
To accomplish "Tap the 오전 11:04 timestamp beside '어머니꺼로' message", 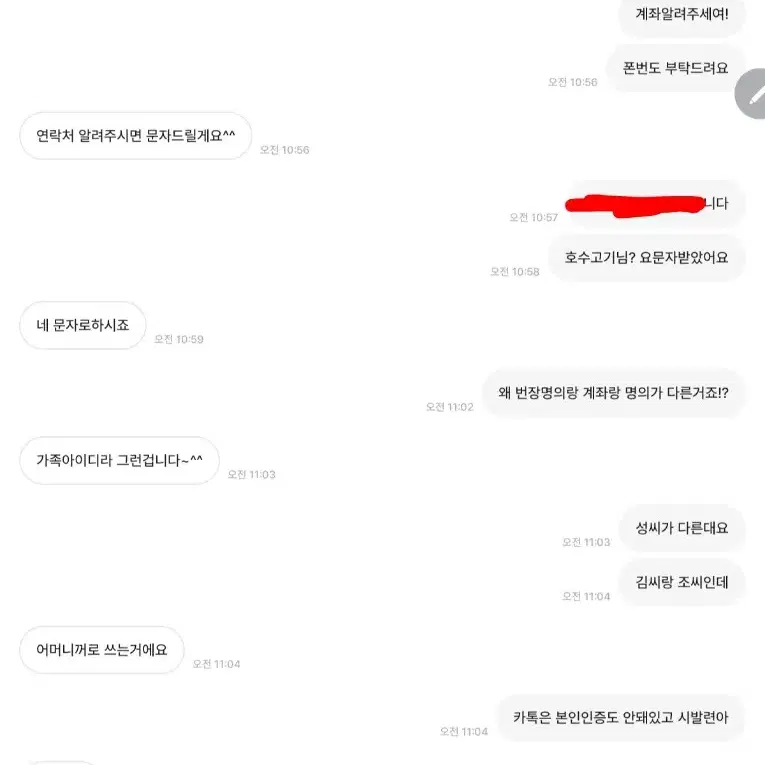I will point(216,664).
